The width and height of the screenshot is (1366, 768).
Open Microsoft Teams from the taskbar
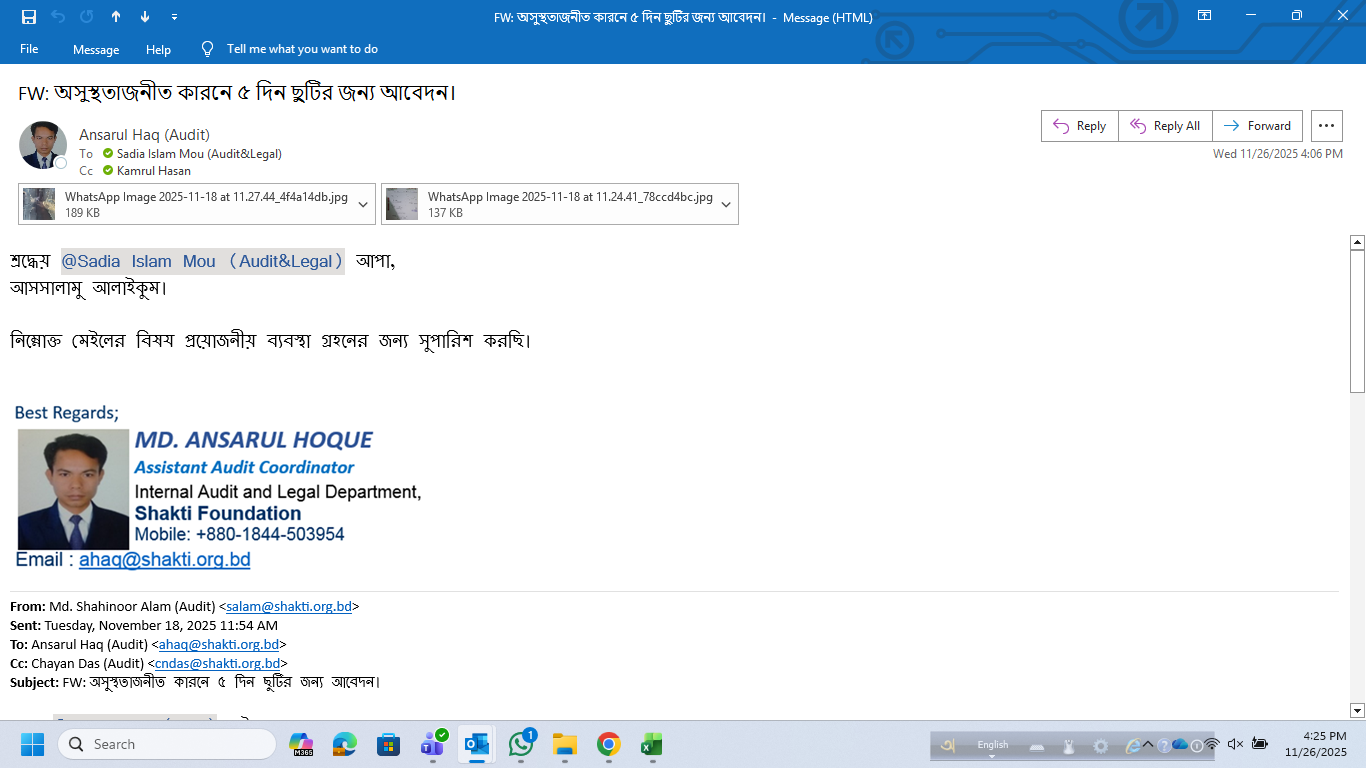click(x=433, y=745)
